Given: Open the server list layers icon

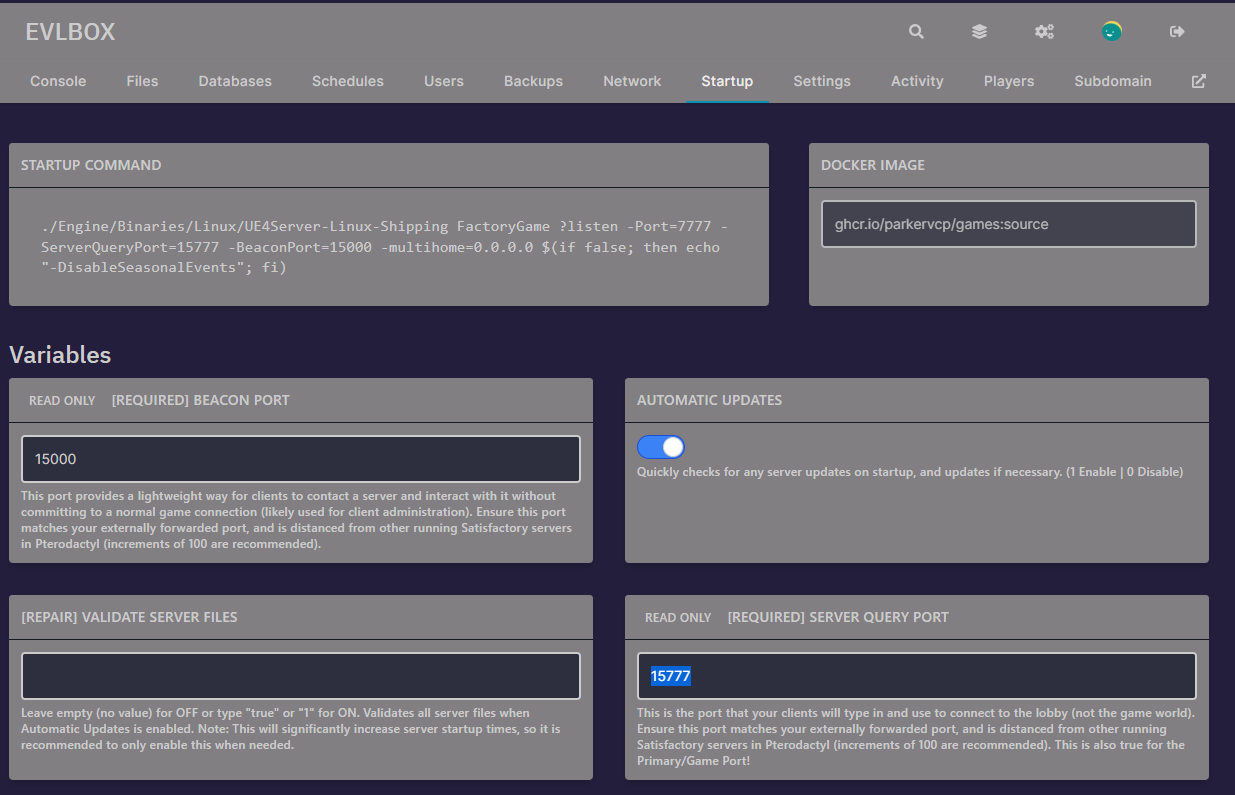Looking at the screenshot, I should tap(979, 32).
